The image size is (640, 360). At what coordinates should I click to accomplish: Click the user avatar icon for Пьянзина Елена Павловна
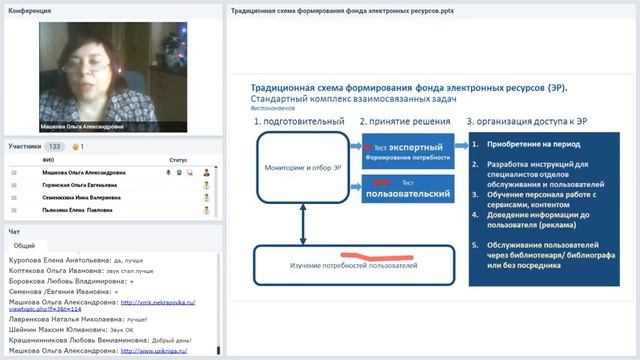pyautogui.click(x=207, y=211)
